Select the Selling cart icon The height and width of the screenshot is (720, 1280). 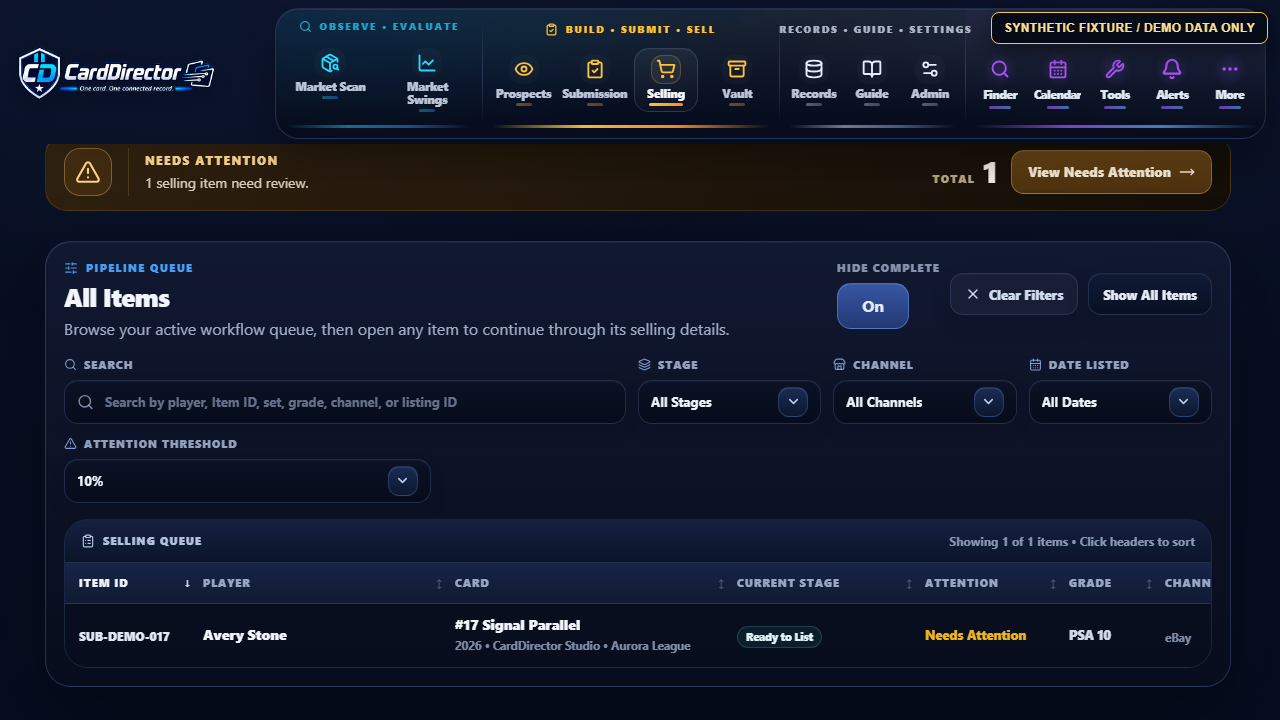pos(665,69)
